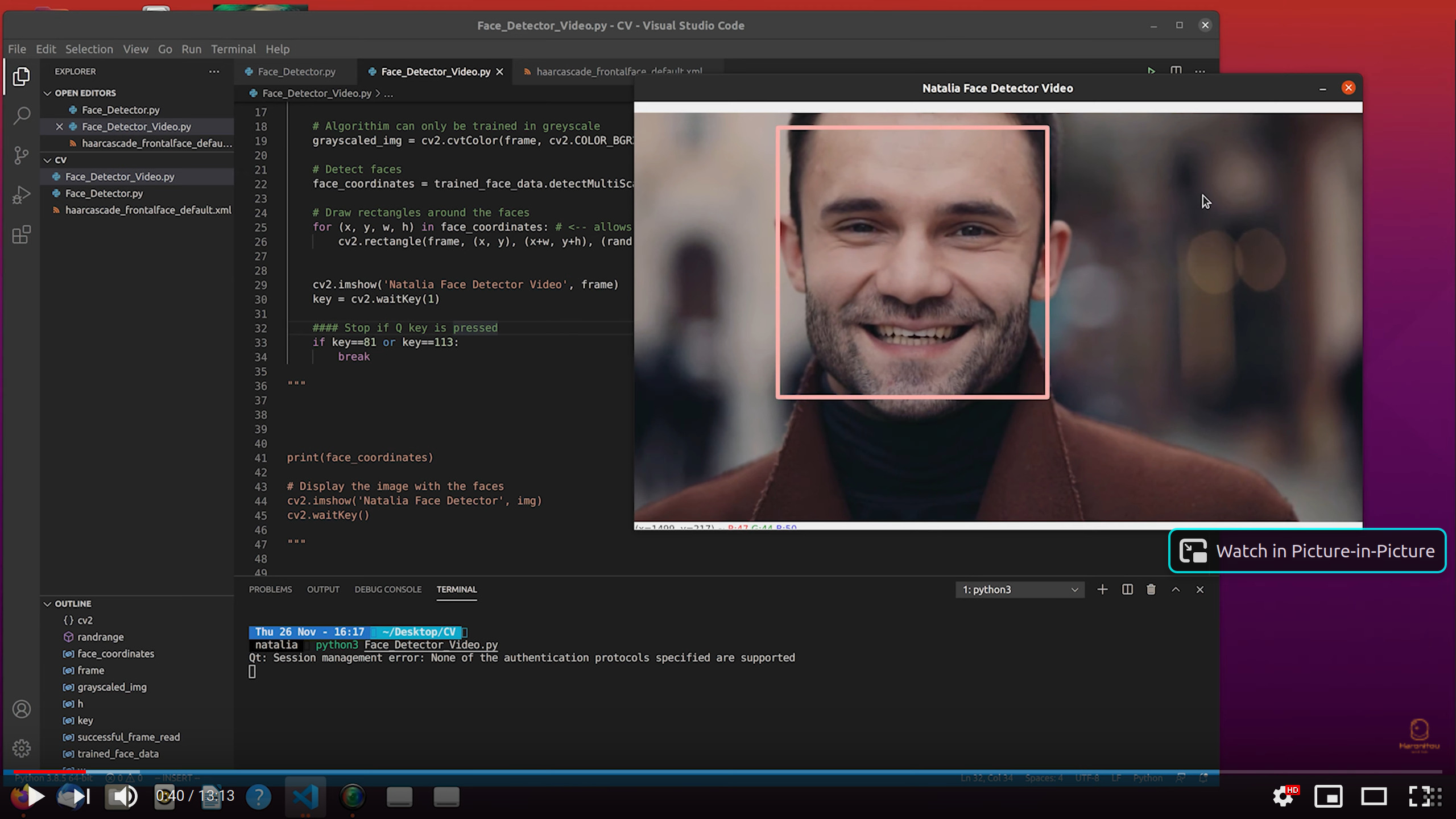Open the Manage gear in VS Code
Image resolution: width=1456 pixels, height=819 pixels.
pos(22,748)
